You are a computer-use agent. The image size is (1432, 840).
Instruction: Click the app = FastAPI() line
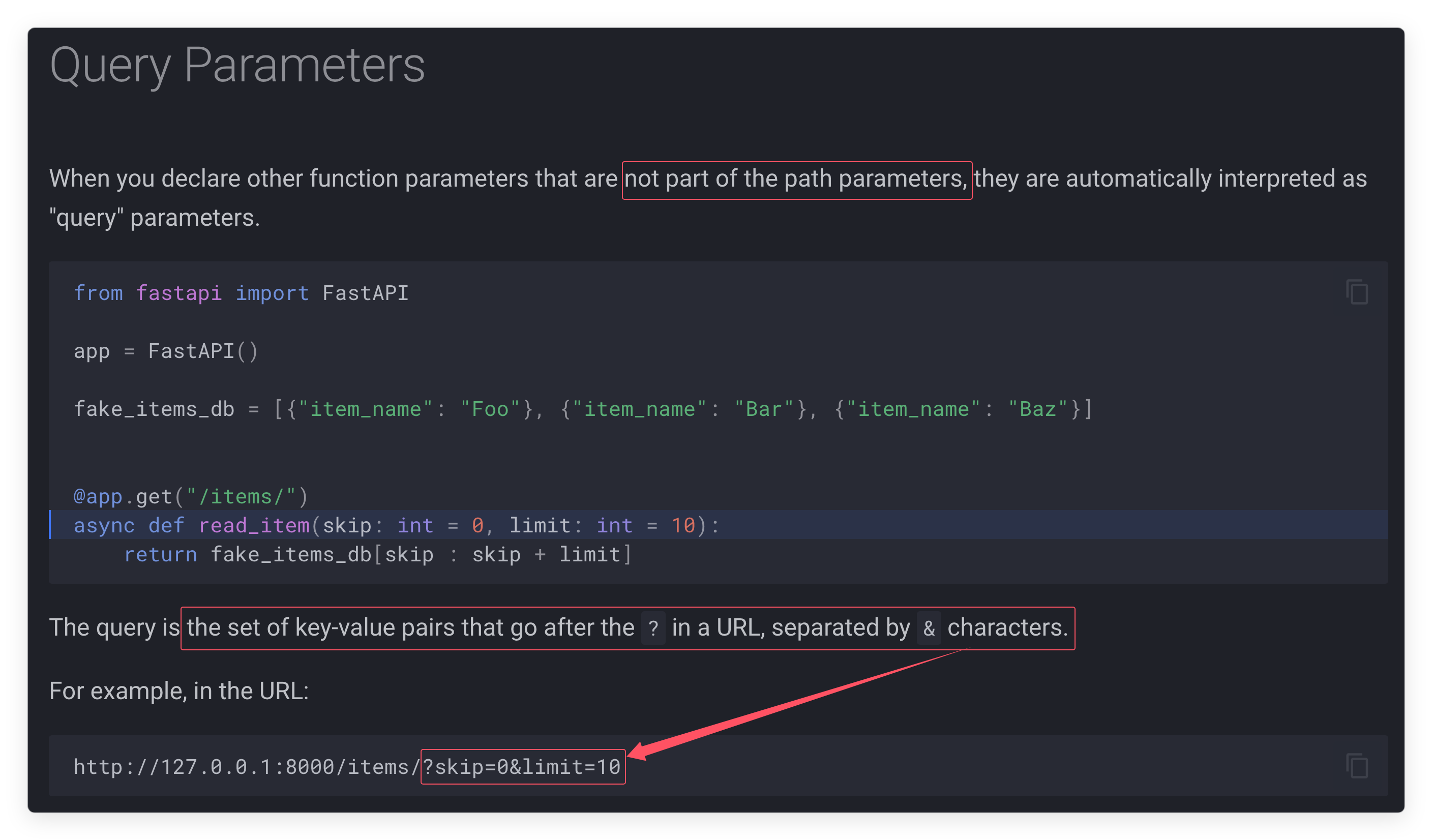pyautogui.click(x=166, y=351)
